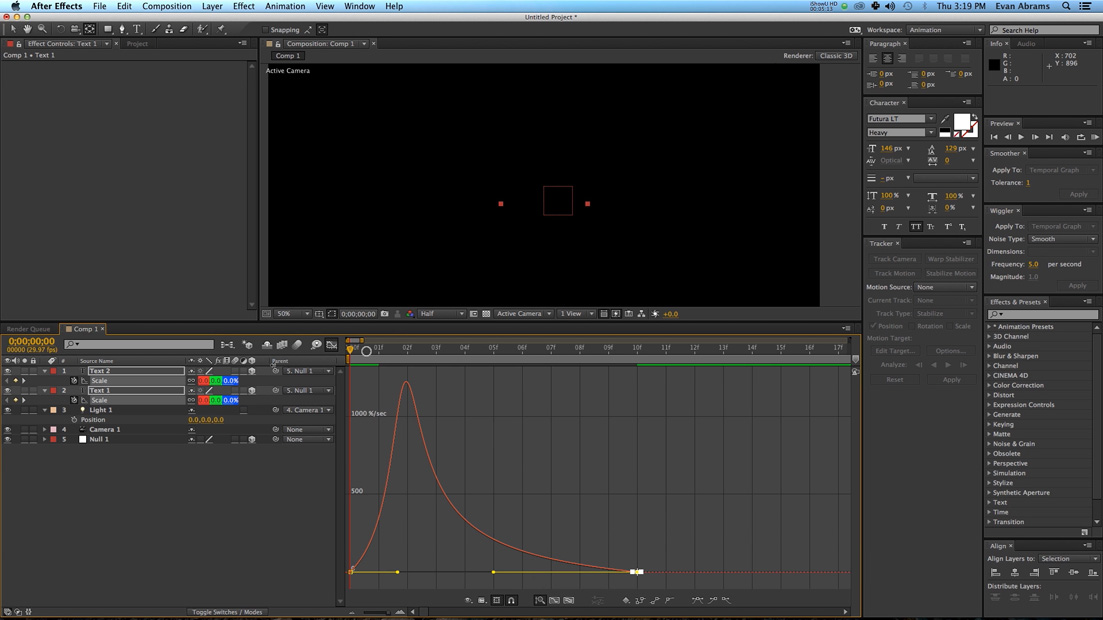The height and width of the screenshot is (620, 1103).
Task: Open Spotlight search in menu bar
Action: pyautogui.click(x=1066, y=6)
